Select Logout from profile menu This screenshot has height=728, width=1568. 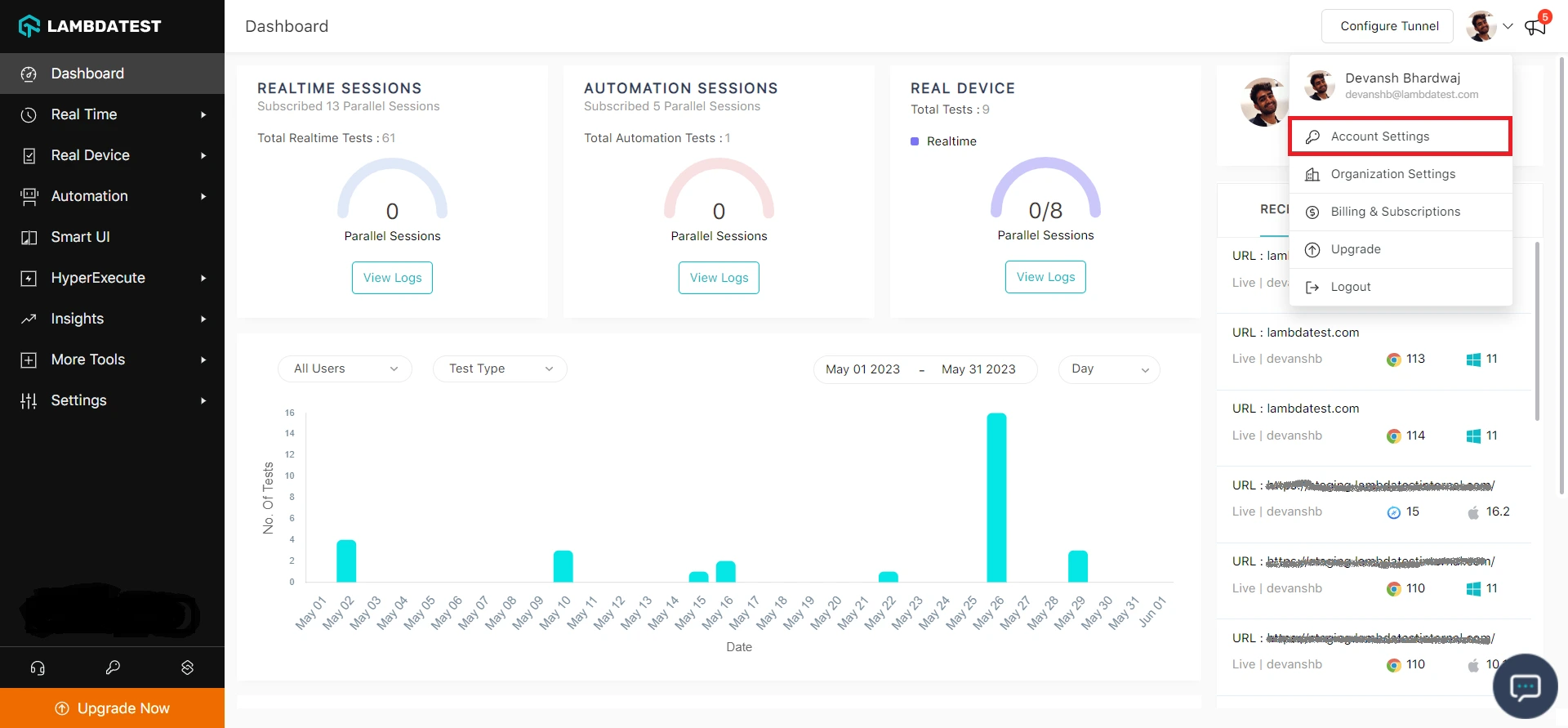[x=1350, y=287]
